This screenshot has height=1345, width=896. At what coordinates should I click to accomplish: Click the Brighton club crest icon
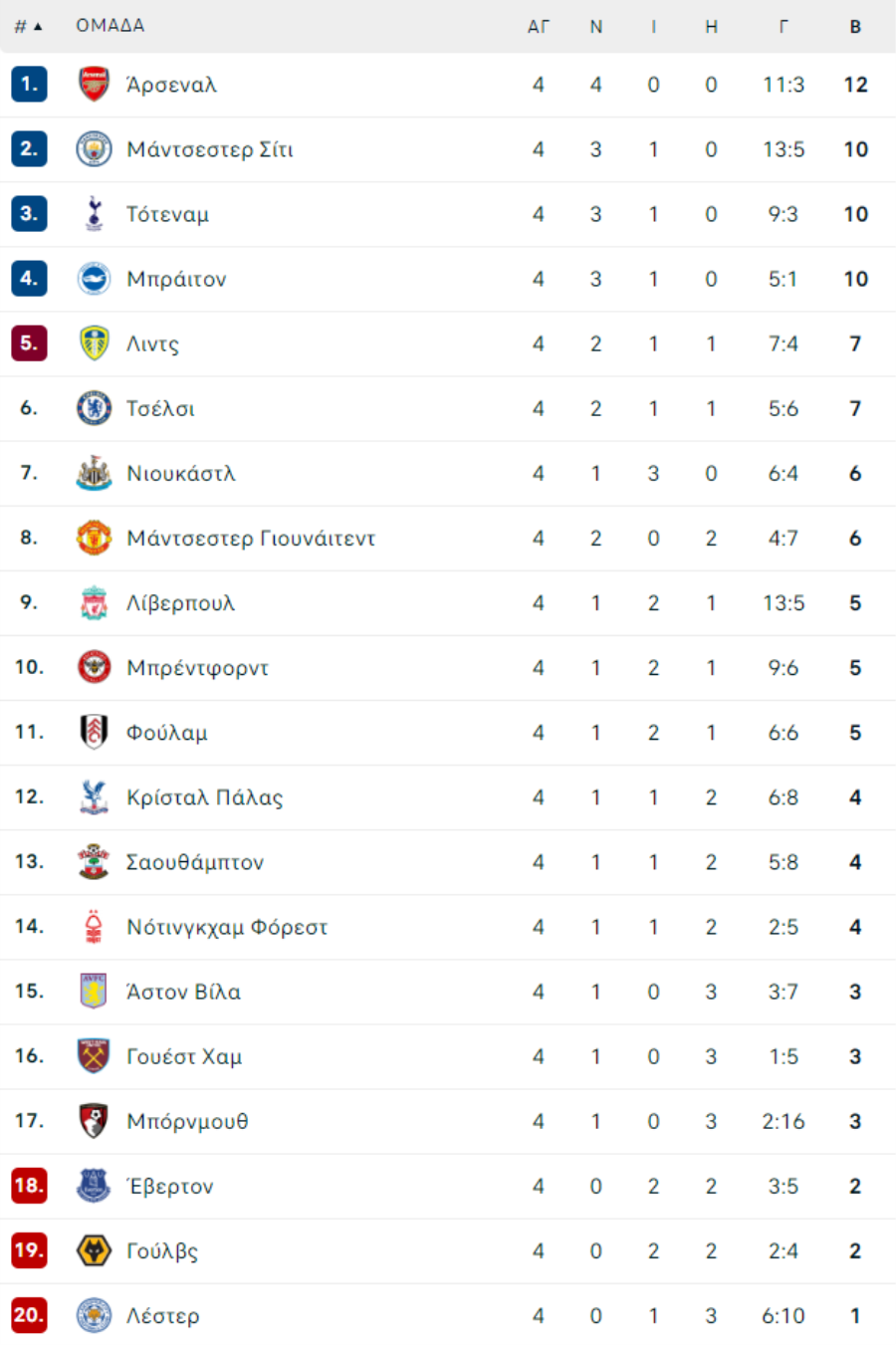pyautogui.click(x=94, y=279)
